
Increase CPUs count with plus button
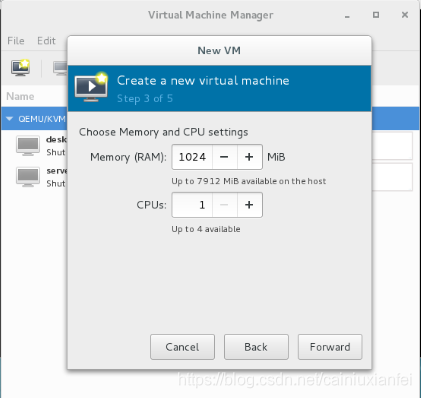[x=249, y=205]
